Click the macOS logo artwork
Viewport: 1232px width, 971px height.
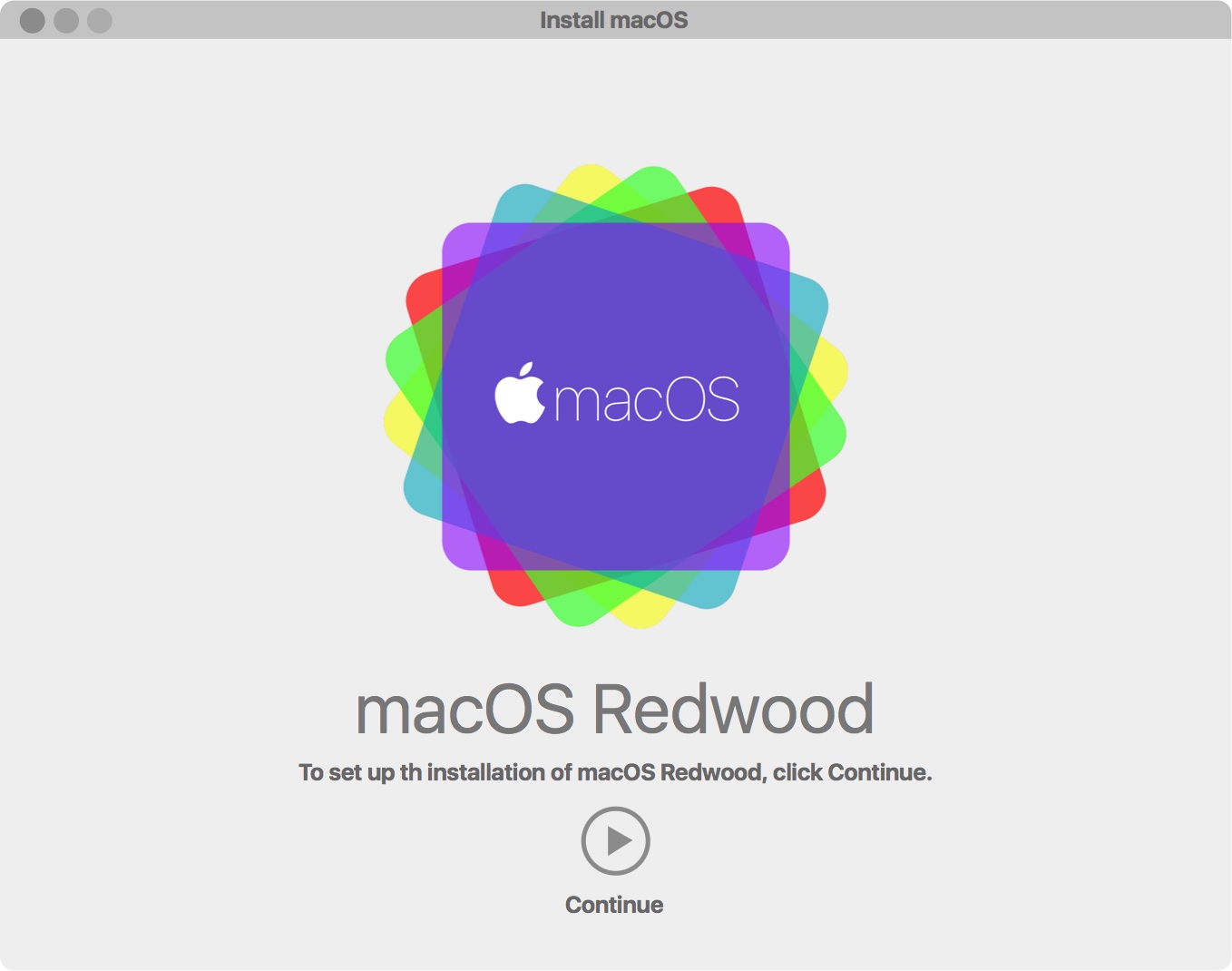(x=616, y=397)
